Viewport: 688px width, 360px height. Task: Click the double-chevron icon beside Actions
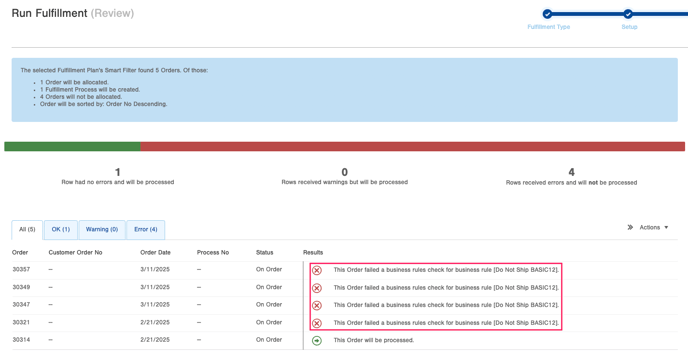630,227
